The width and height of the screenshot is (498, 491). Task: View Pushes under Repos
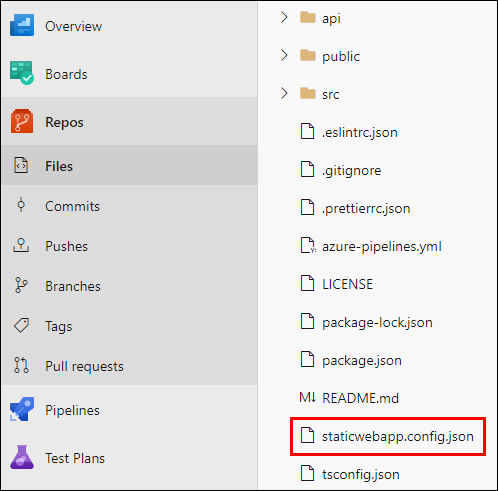(x=67, y=246)
